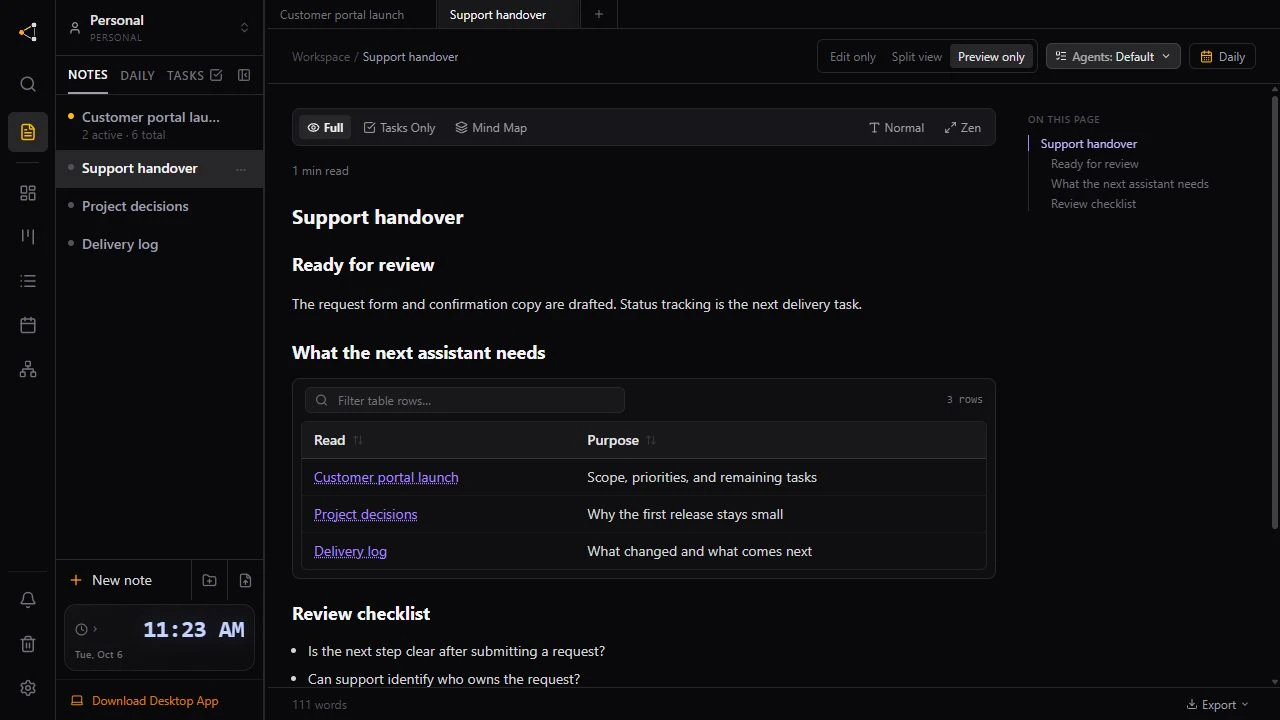The image size is (1280, 720).
Task: Open the hierarchy graph icon in the rail
Action: coord(28,370)
